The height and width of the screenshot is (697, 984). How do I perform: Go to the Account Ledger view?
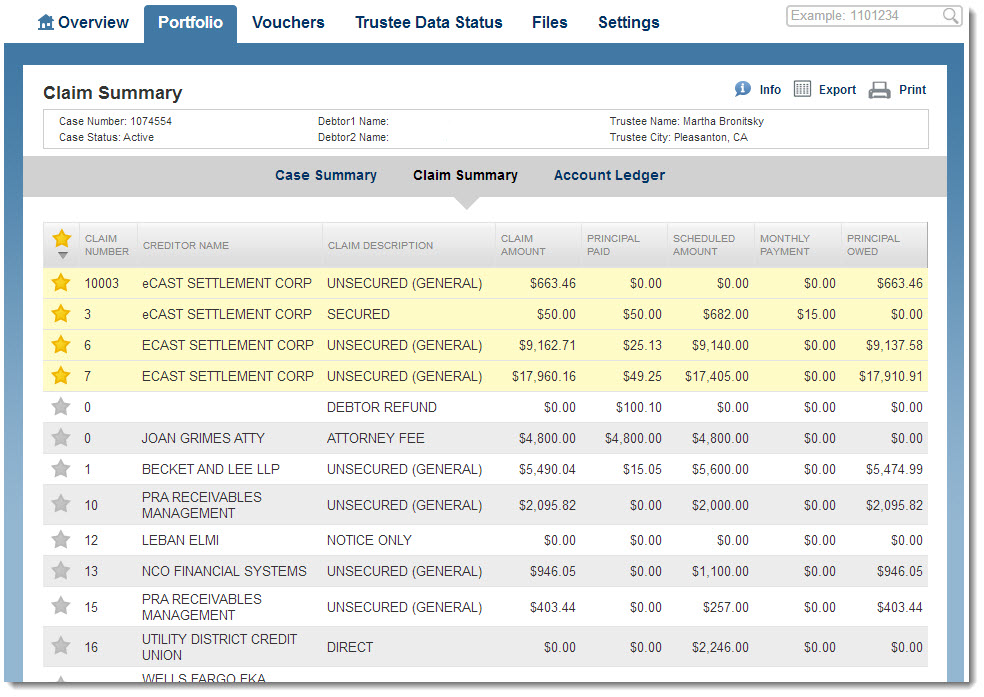click(x=609, y=175)
